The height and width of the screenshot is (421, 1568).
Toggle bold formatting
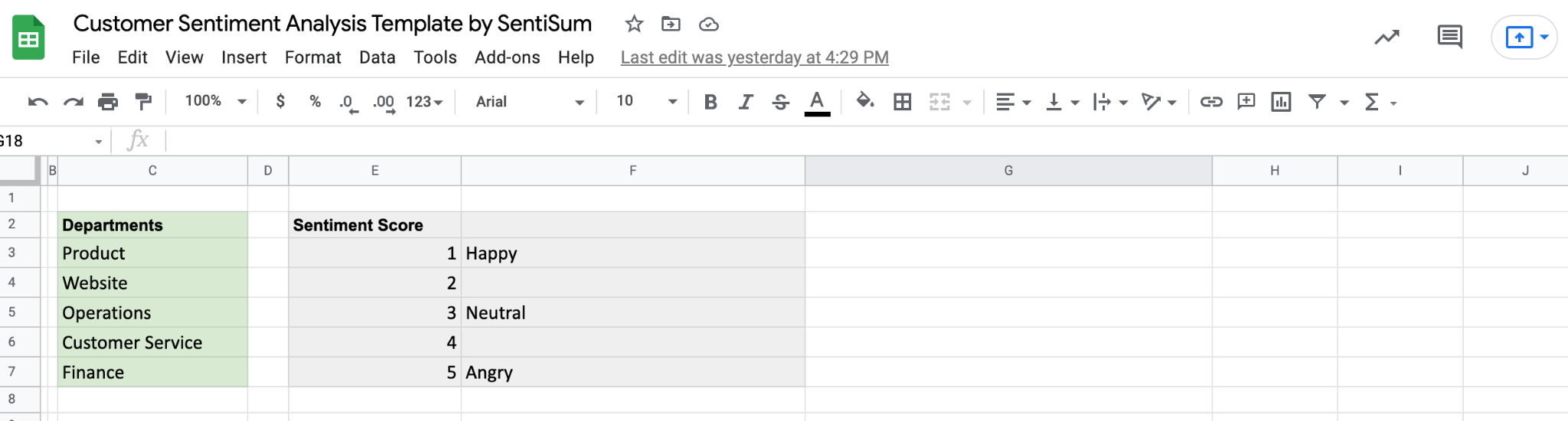710,102
